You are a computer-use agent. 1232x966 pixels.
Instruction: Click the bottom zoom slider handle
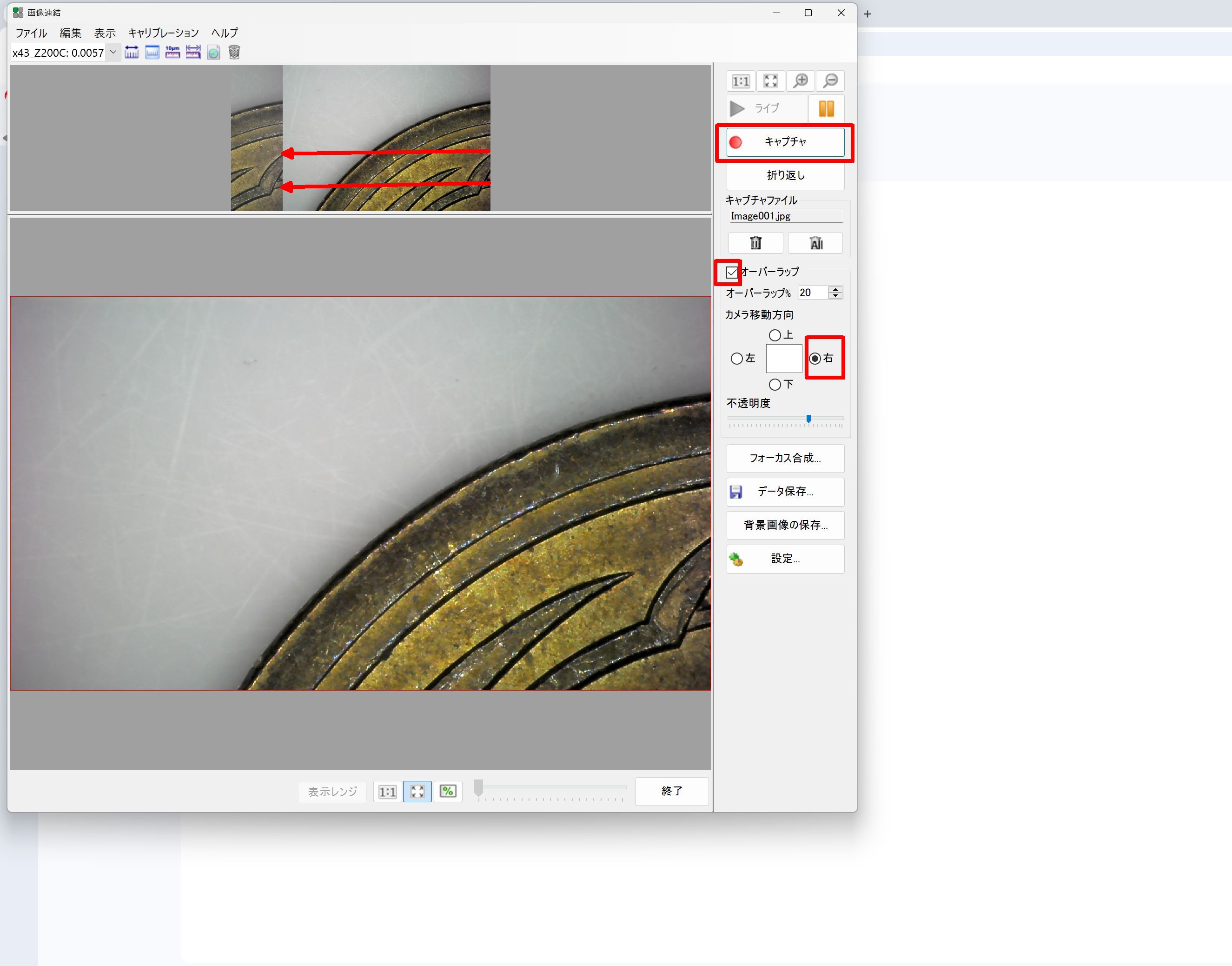click(479, 788)
